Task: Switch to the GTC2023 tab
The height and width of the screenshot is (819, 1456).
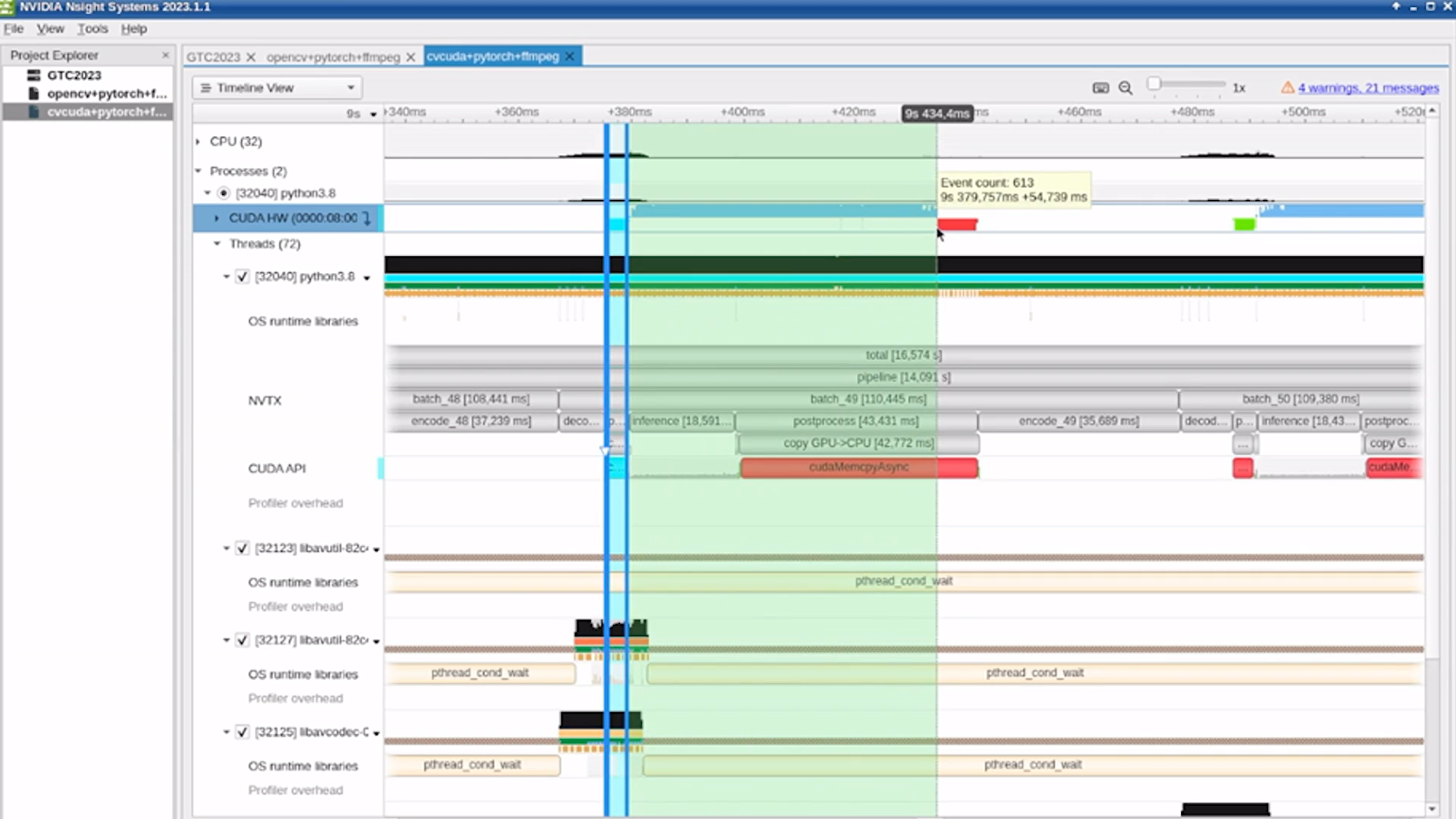Action: coord(213,57)
